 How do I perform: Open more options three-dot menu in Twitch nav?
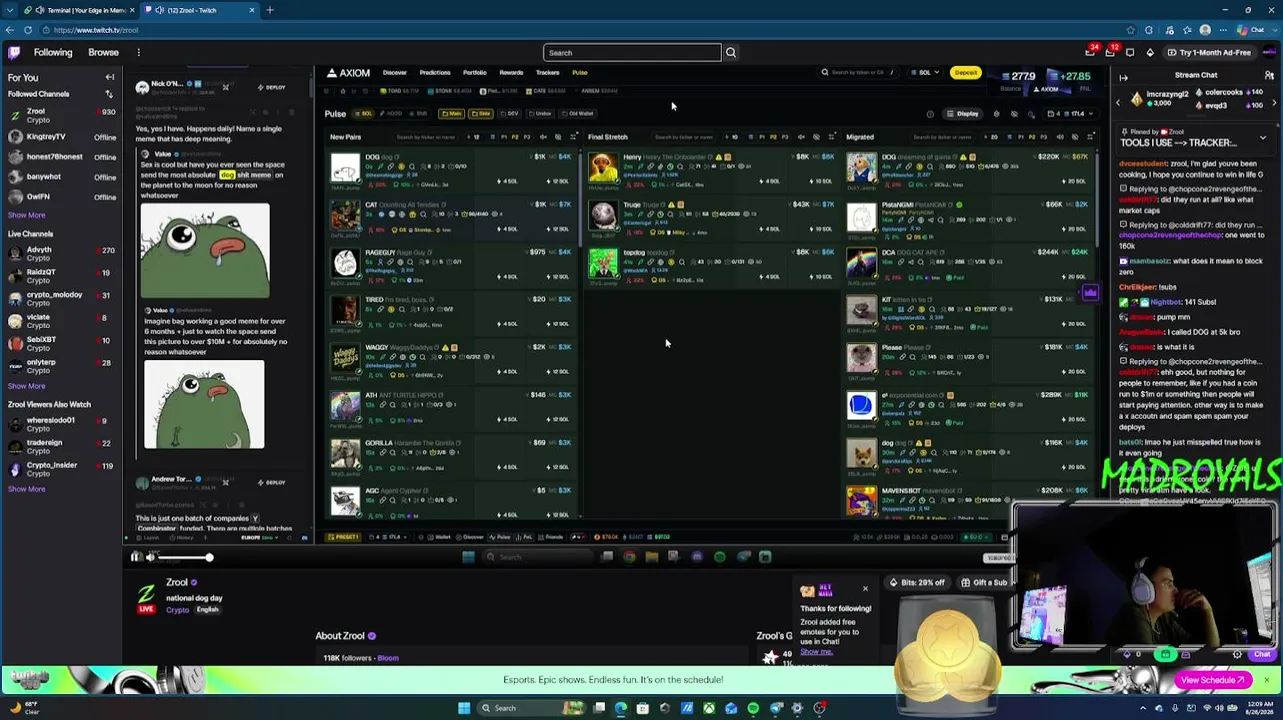[x=138, y=52]
